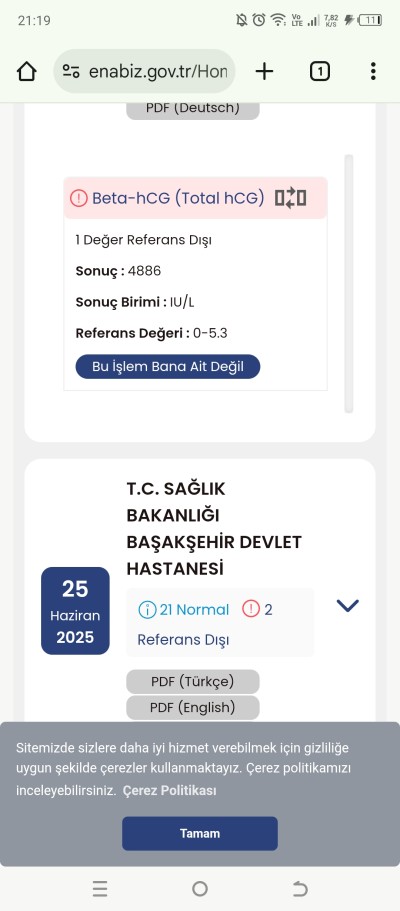Click the results panel vertical scrollbar
The image size is (400, 911).
pos(349,284)
